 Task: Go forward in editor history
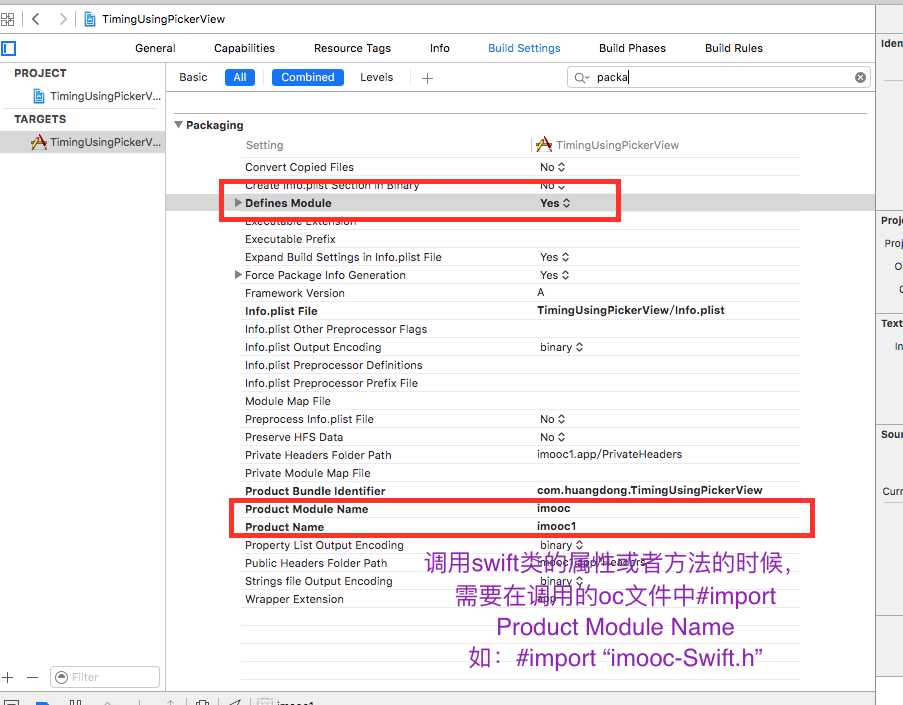[63, 19]
